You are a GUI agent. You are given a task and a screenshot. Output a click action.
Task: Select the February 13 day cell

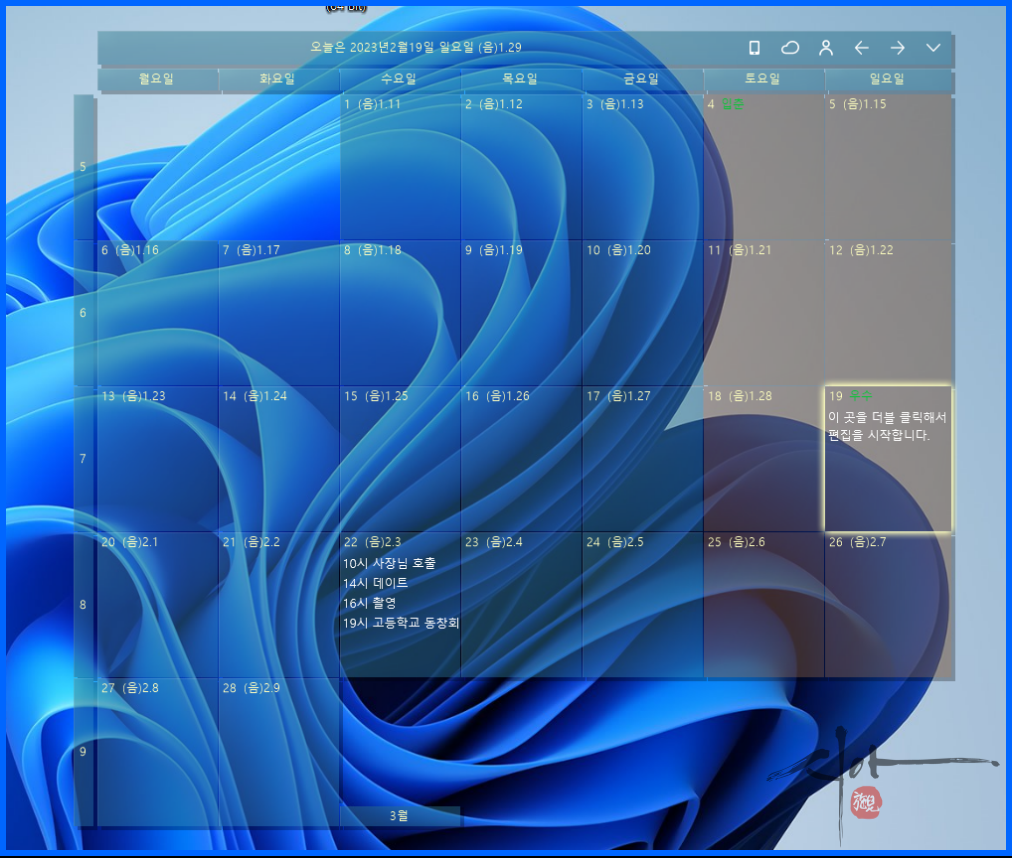tap(157, 459)
